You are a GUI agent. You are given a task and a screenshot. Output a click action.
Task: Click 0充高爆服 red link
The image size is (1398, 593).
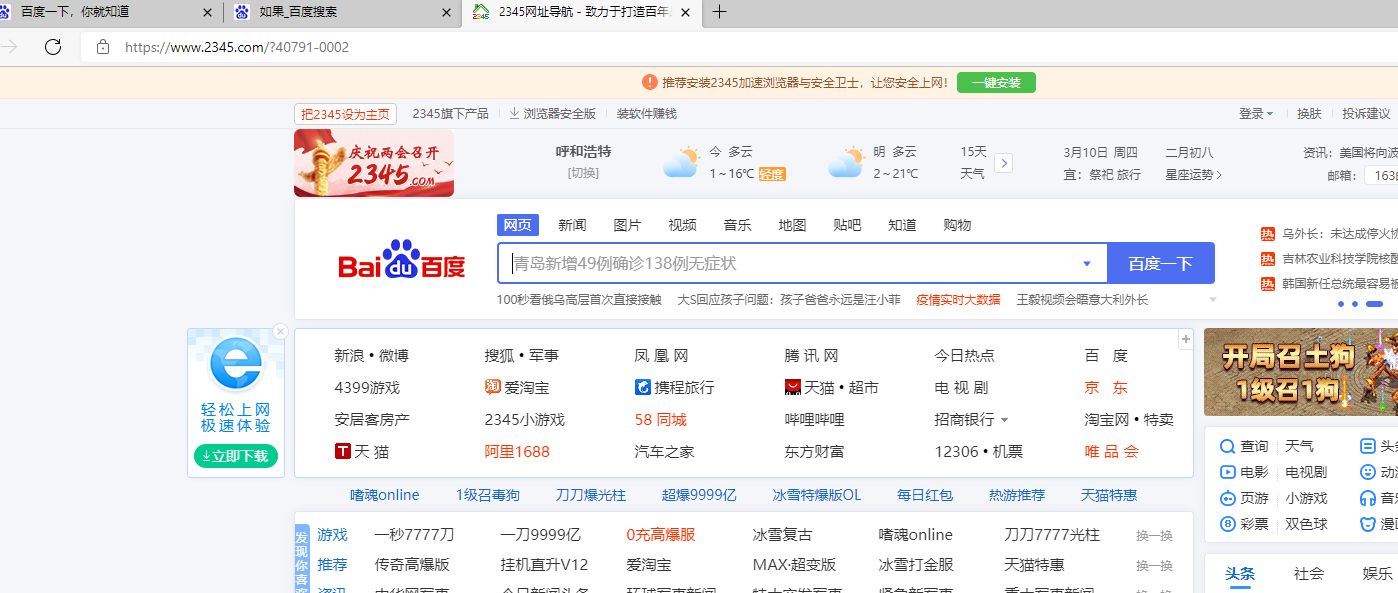660,535
